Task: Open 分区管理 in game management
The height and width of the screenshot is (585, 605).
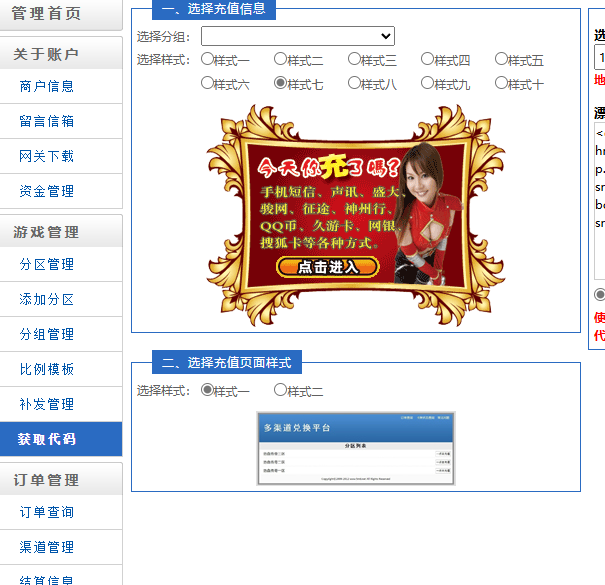Action: (x=47, y=264)
